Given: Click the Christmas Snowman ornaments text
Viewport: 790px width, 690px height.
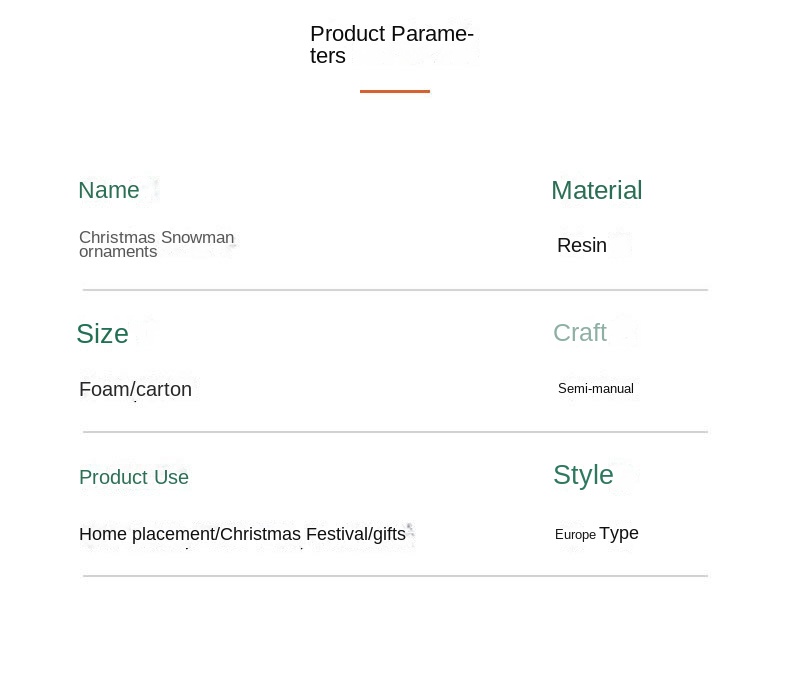Looking at the screenshot, I should tap(156, 244).
